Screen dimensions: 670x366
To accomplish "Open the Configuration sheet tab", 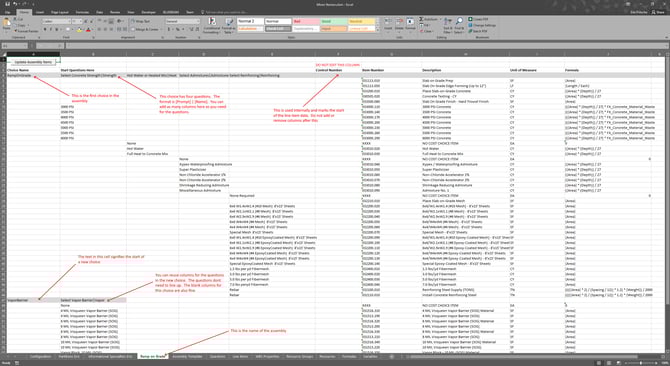I will 41,356.
